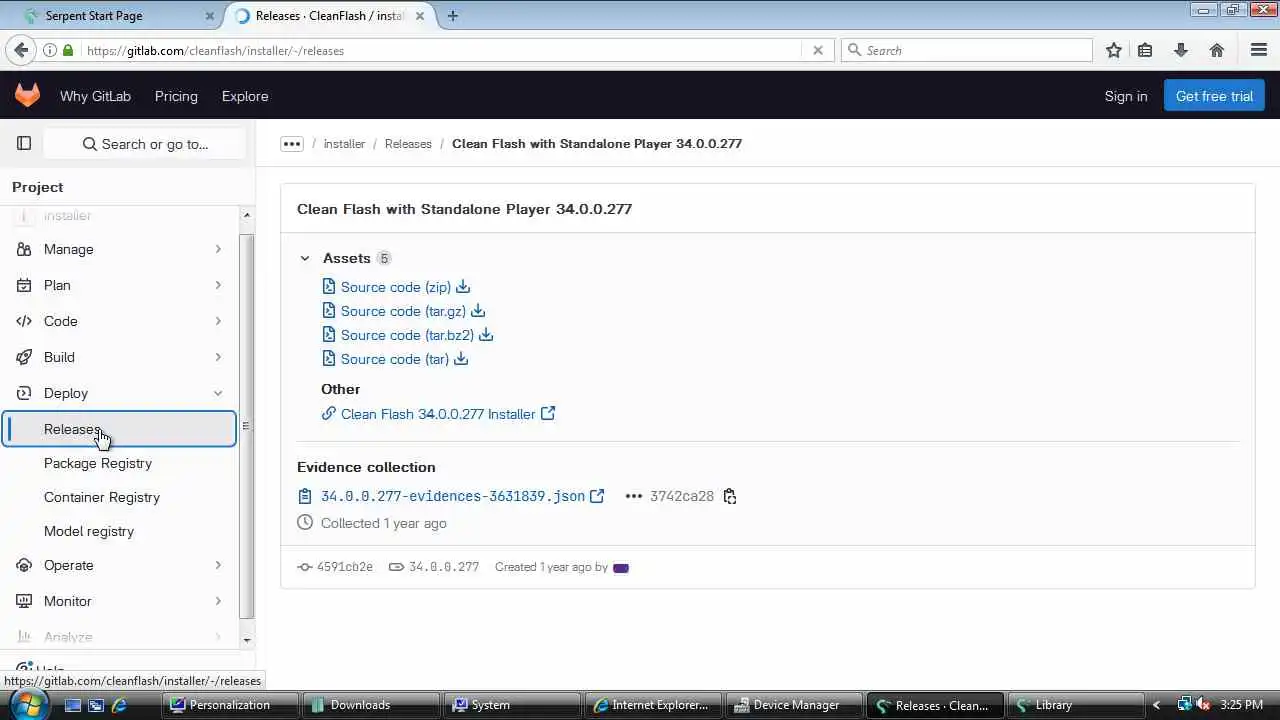Viewport: 1280px width, 720px height.
Task: Download Source code (zip) via download icon
Action: click(x=463, y=287)
